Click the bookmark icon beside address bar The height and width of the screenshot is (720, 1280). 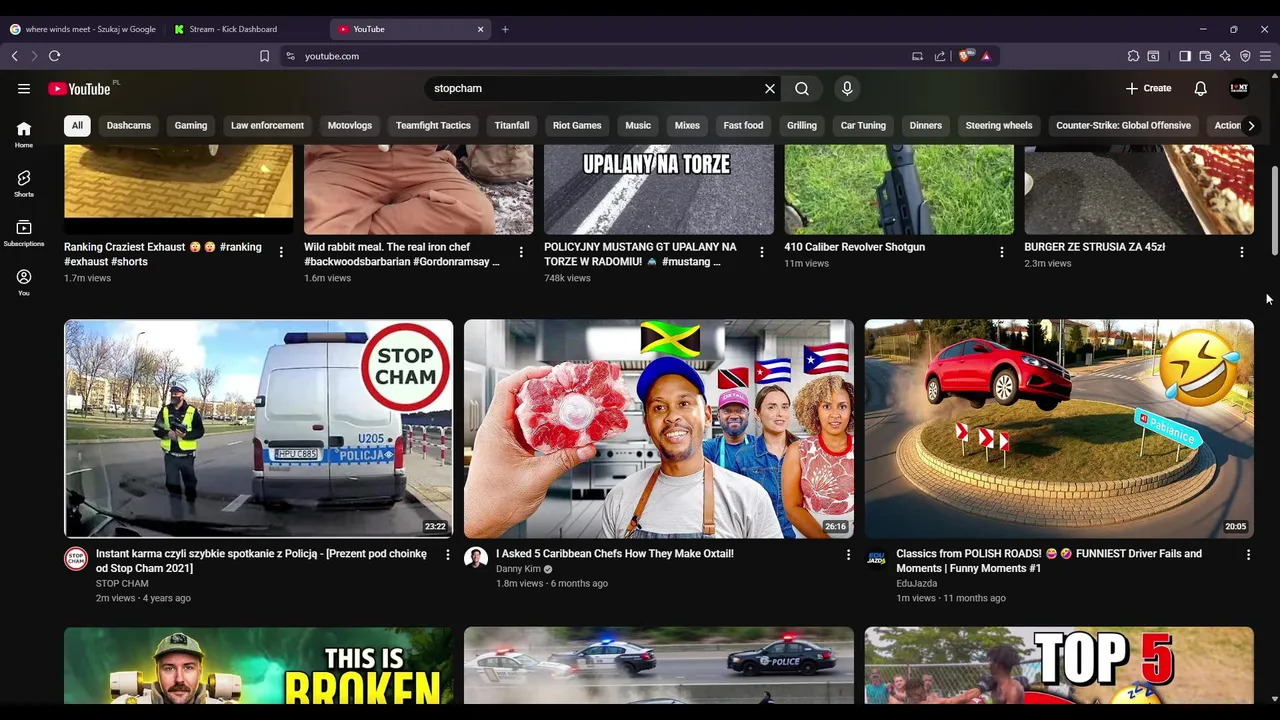tap(264, 56)
